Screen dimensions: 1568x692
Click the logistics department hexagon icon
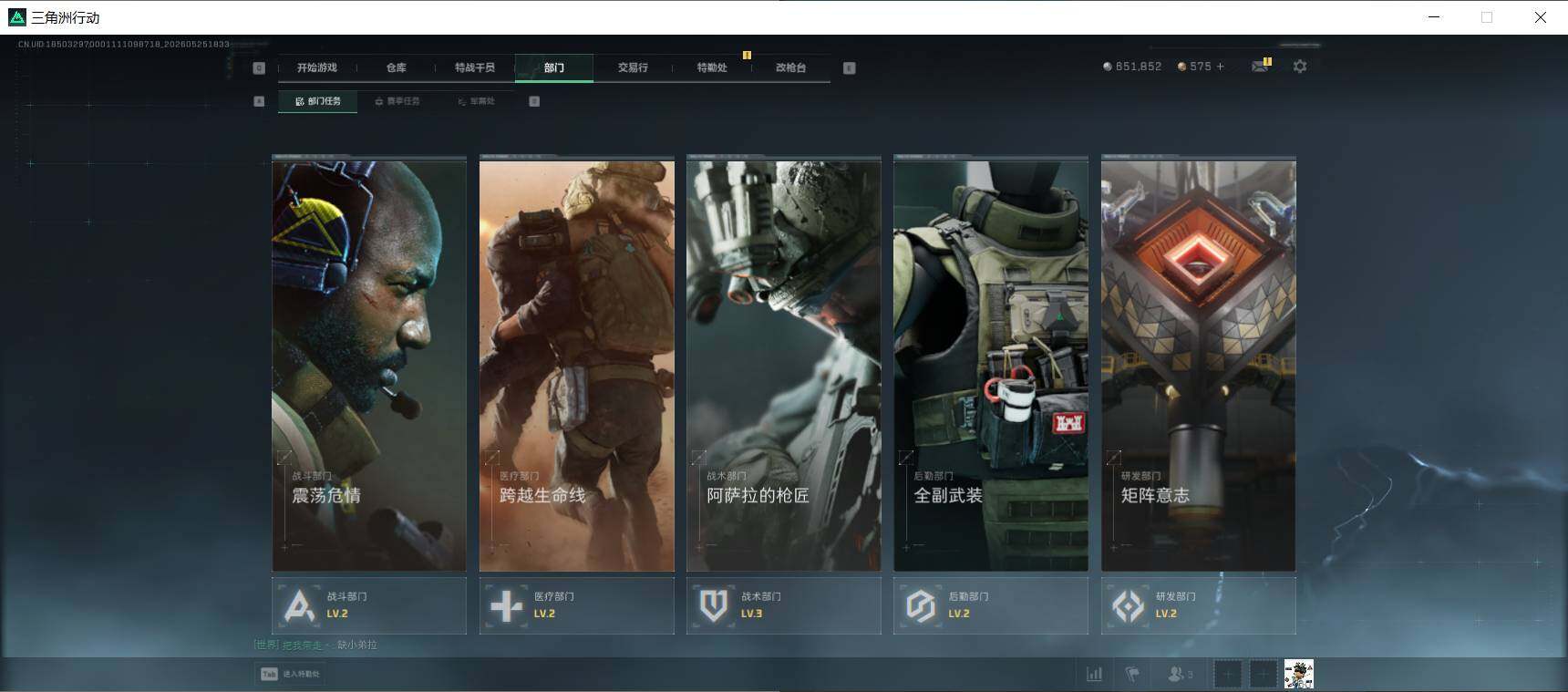(x=921, y=605)
